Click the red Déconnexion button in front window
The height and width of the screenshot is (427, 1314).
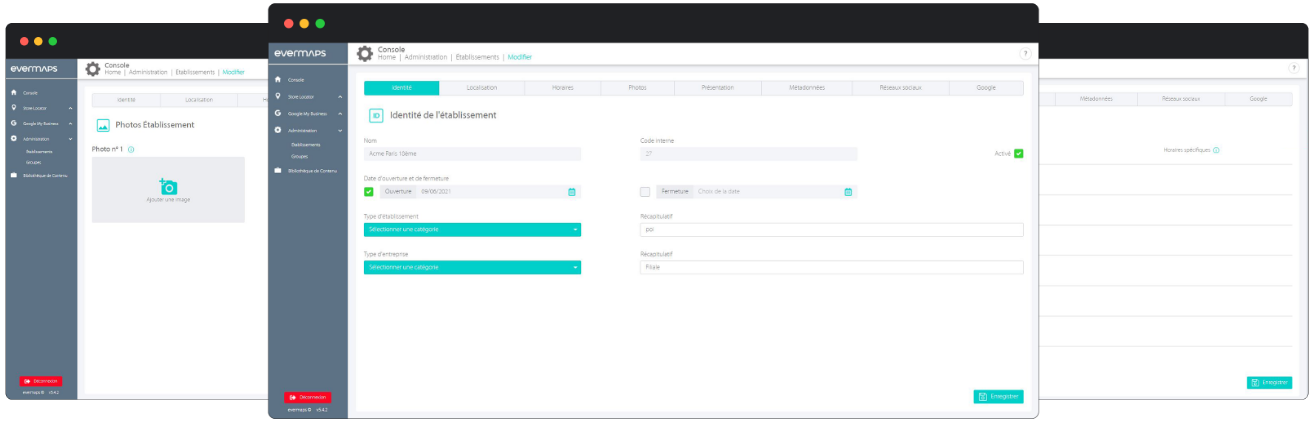(x=307, y=397)
